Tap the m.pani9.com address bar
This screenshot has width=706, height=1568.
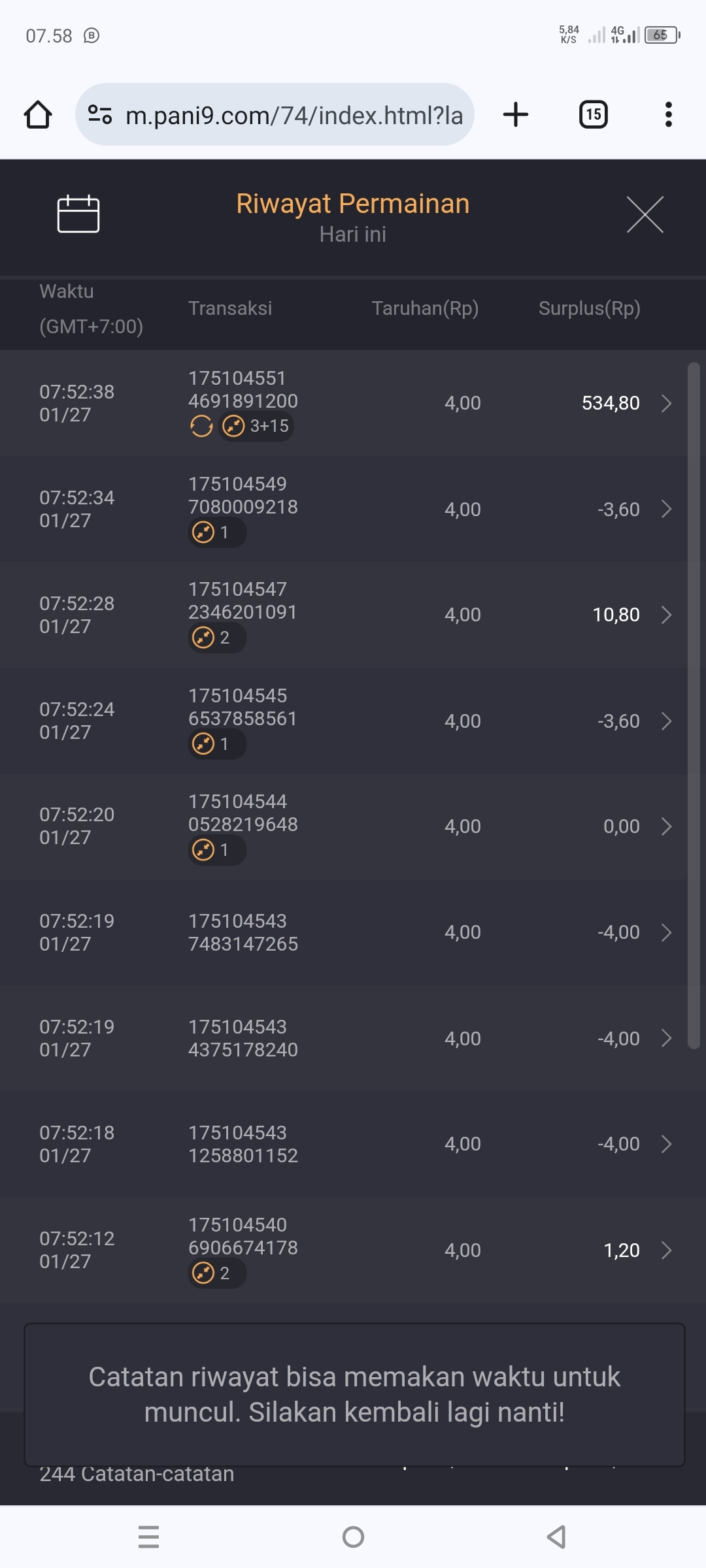pyautogui.click(x=294, y=115)
